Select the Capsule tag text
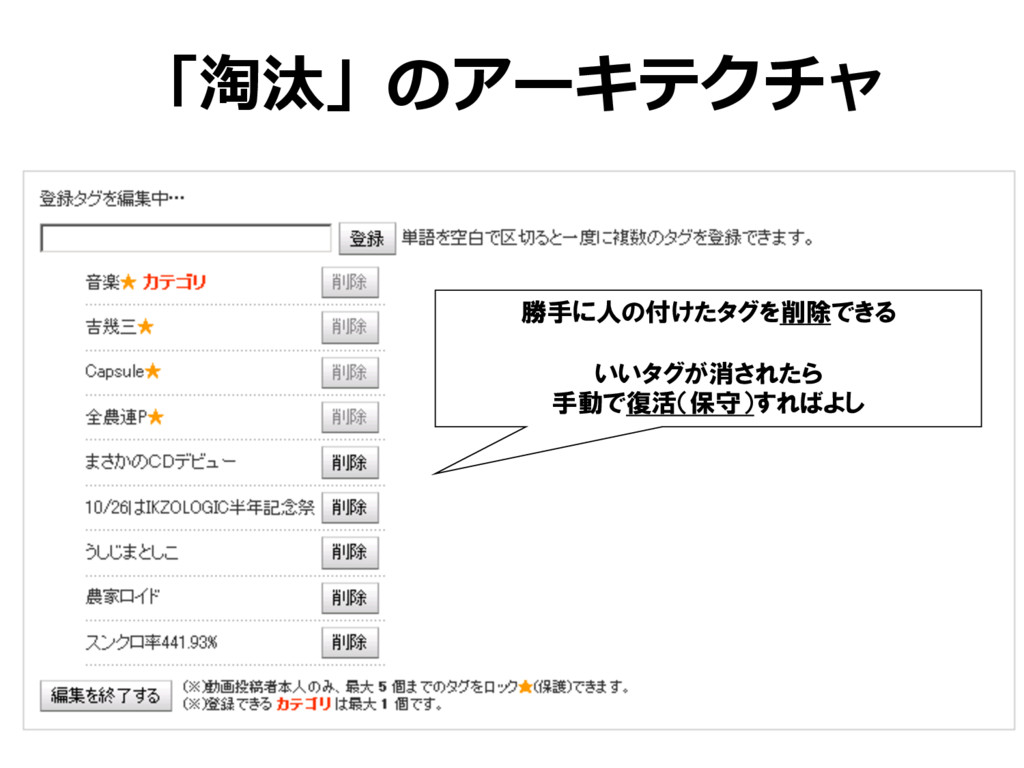 coord(114,372)
